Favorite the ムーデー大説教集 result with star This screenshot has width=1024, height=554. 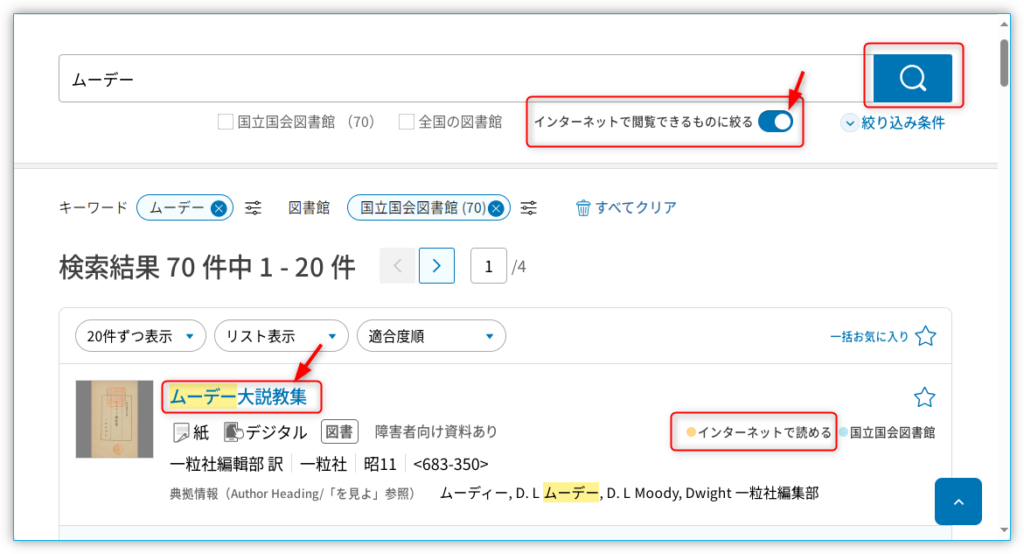click(925, 397)
